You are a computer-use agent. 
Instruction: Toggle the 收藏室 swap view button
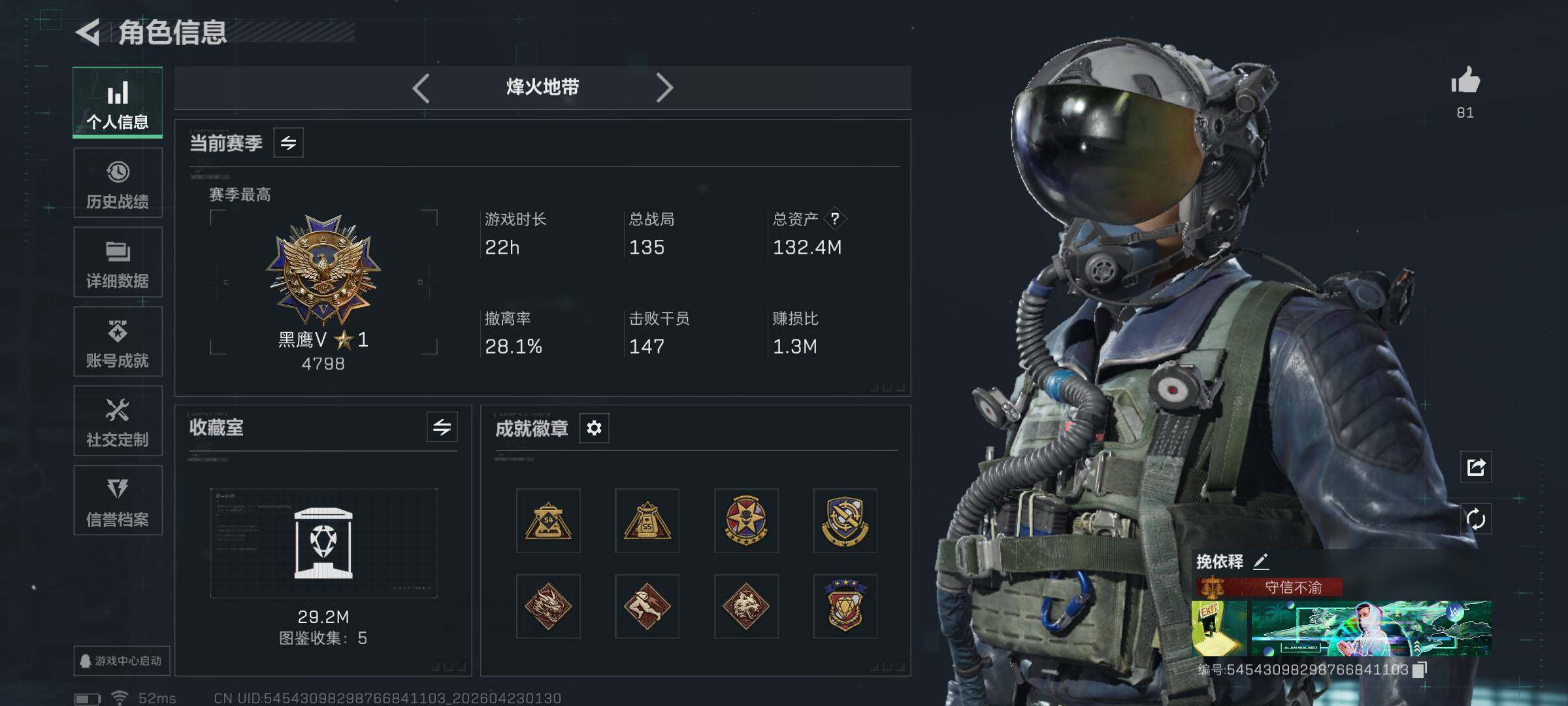[442, 428]
